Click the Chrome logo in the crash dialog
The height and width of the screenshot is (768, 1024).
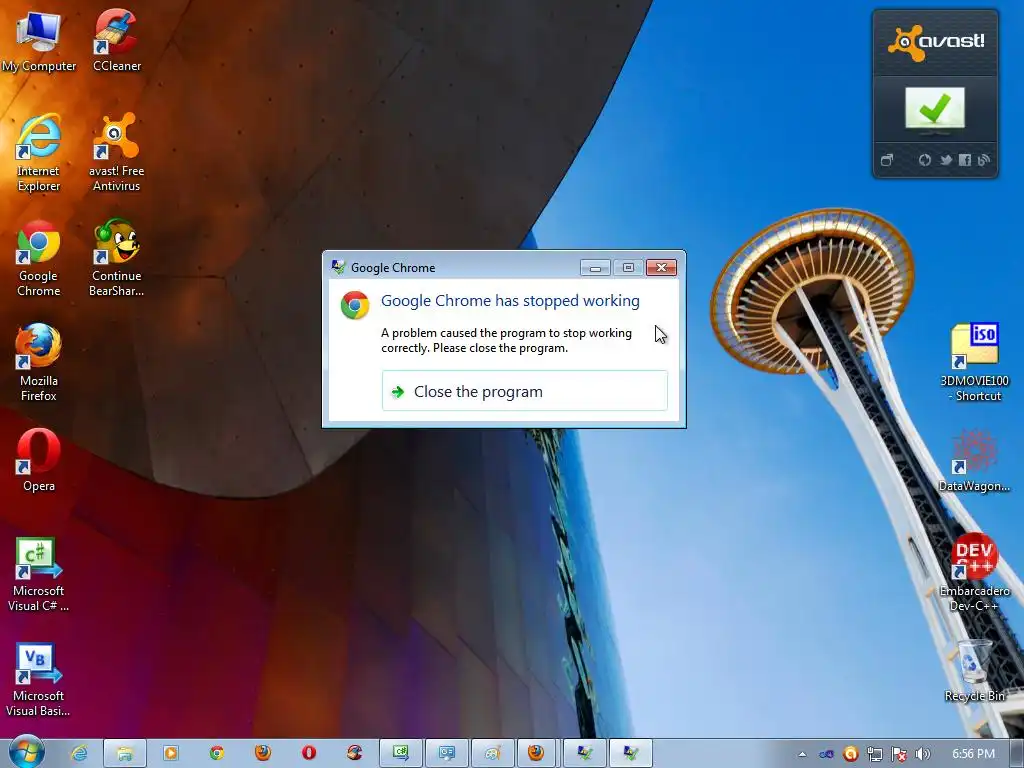(x=355, y=305)
